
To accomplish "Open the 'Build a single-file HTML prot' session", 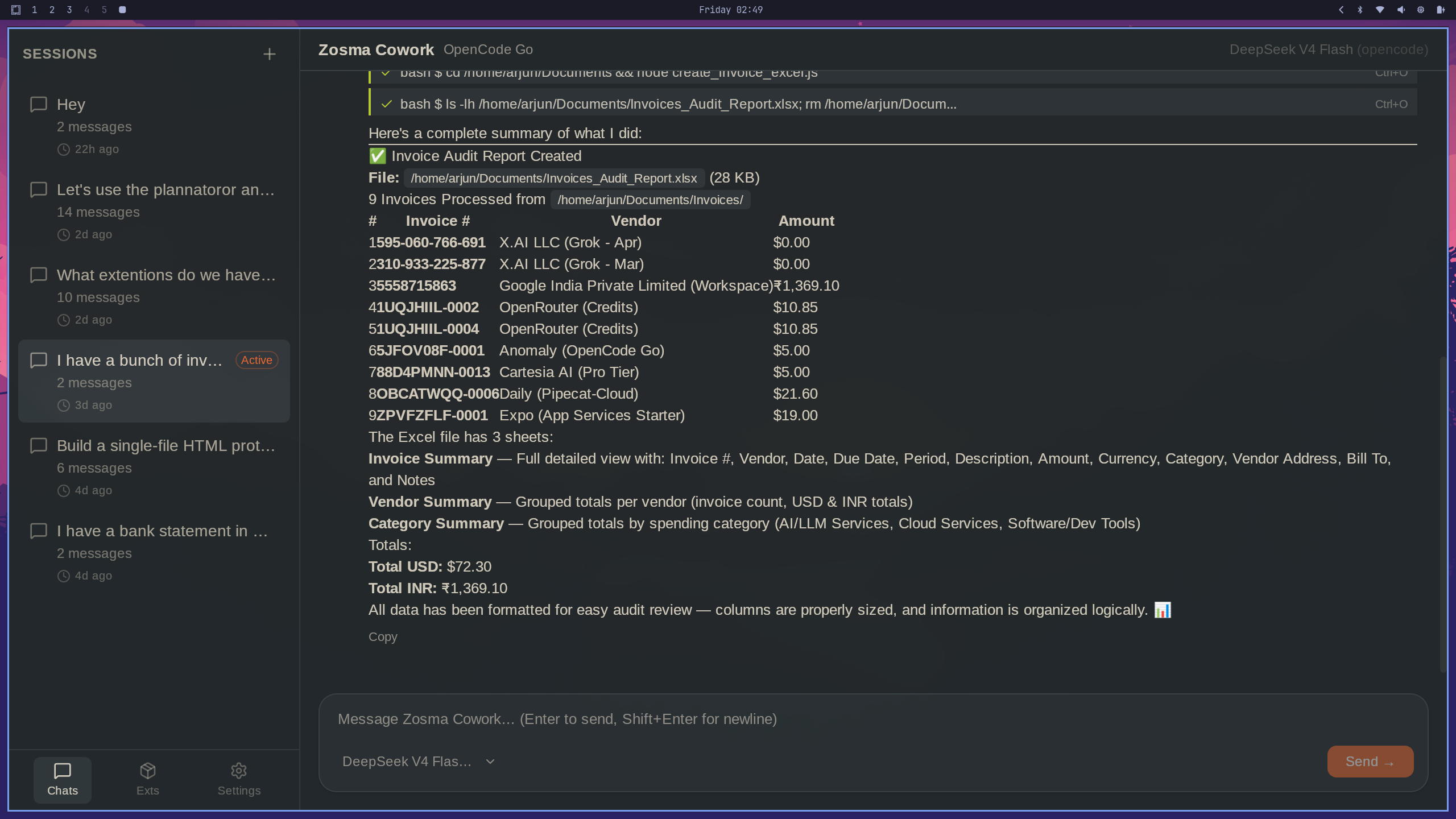I will (x=154, y=467).
